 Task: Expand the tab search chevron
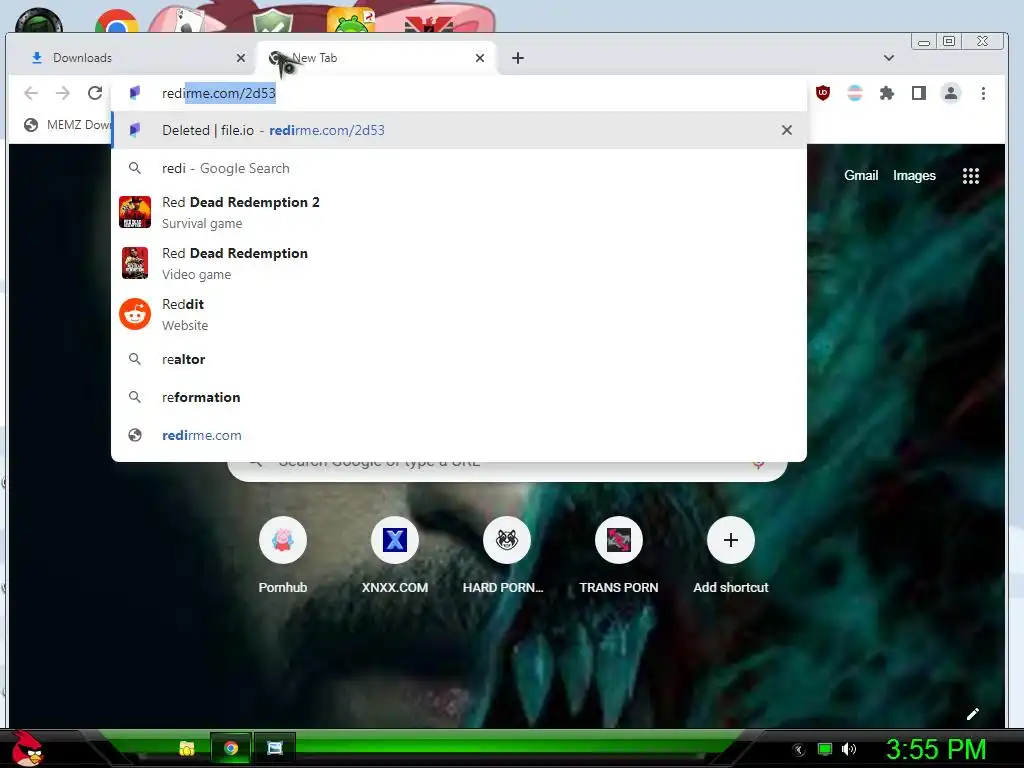[x=889, y=58]
